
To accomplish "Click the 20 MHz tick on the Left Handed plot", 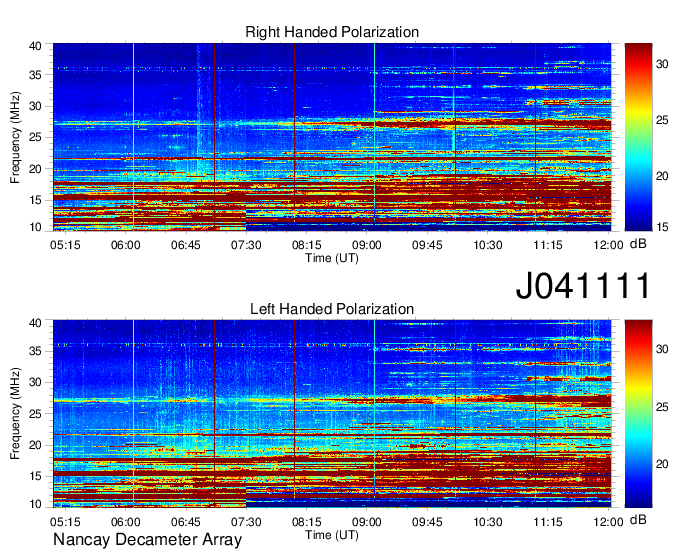I will 35,445.
